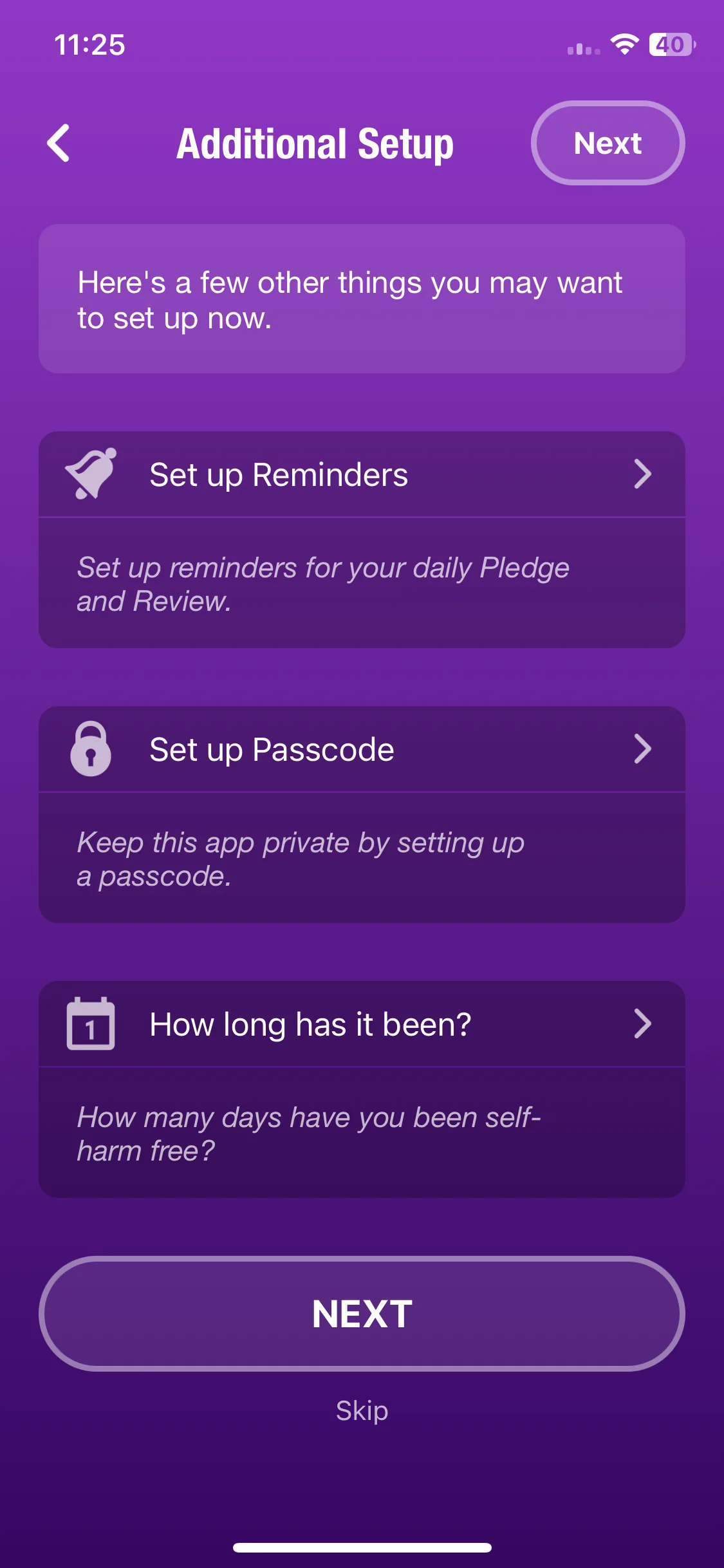Expand the Set up Passcode chevron
The height and width of the screenshot is (1568, 724).
click(642, 749)
